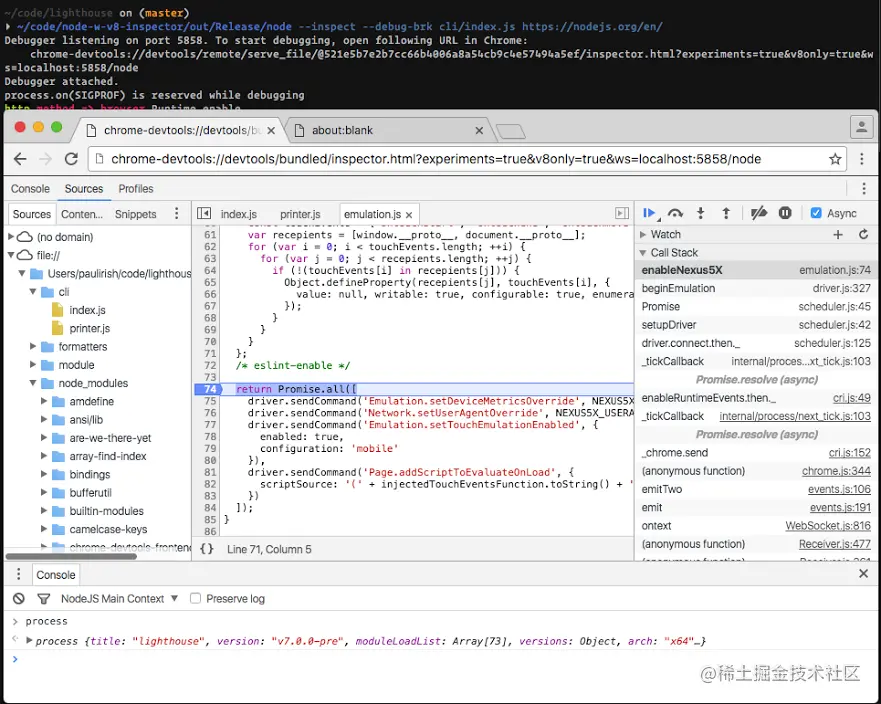Click the Chrome address bar
881x704 pixels.
tap(467, 159)
